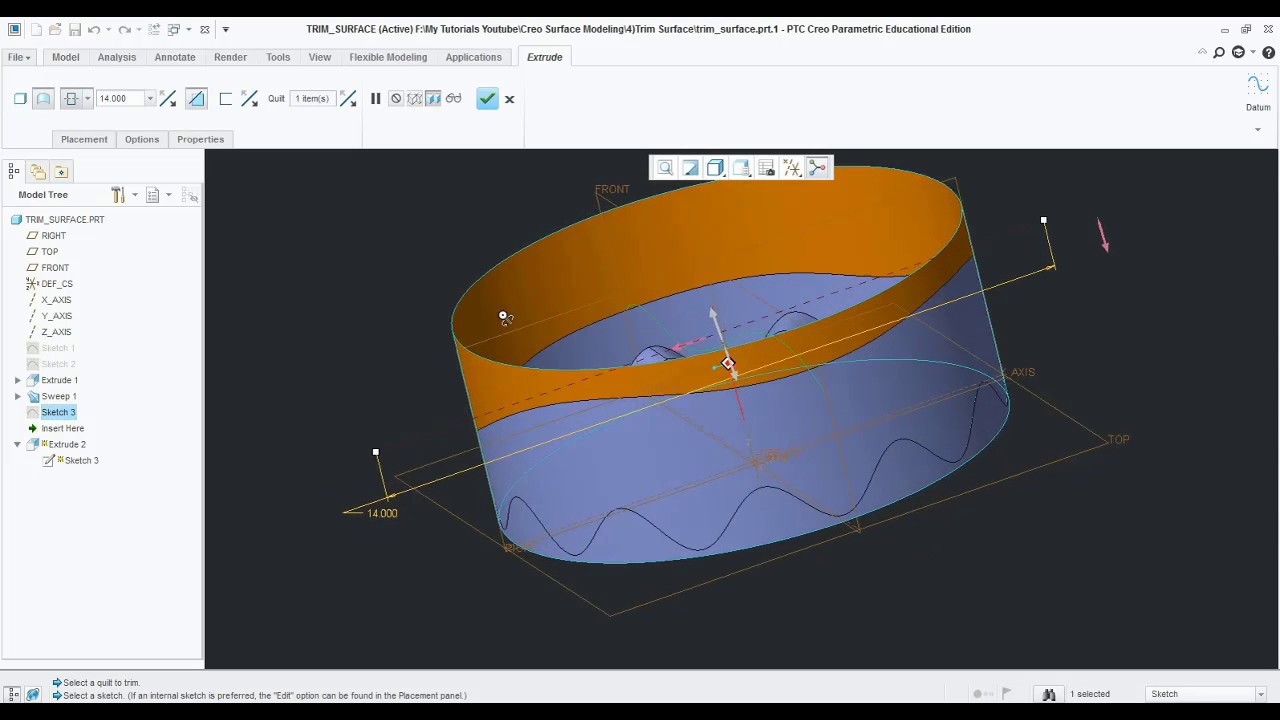Toggle shaded feature preview on
1280x720 pixels.
433,98
